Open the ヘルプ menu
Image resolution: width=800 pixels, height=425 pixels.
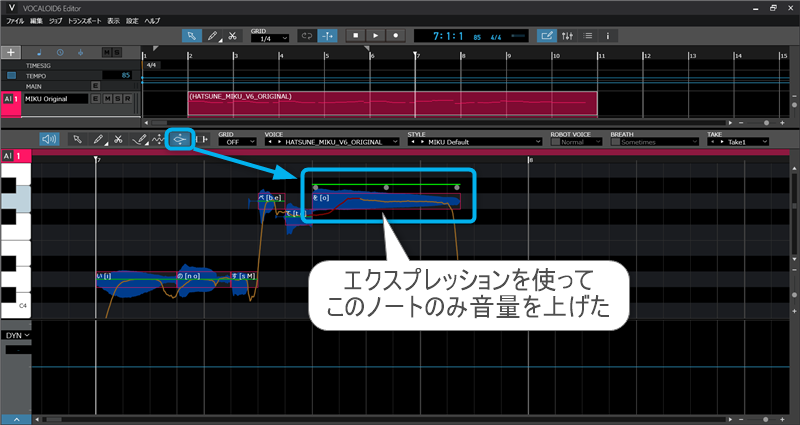point(152,21)
